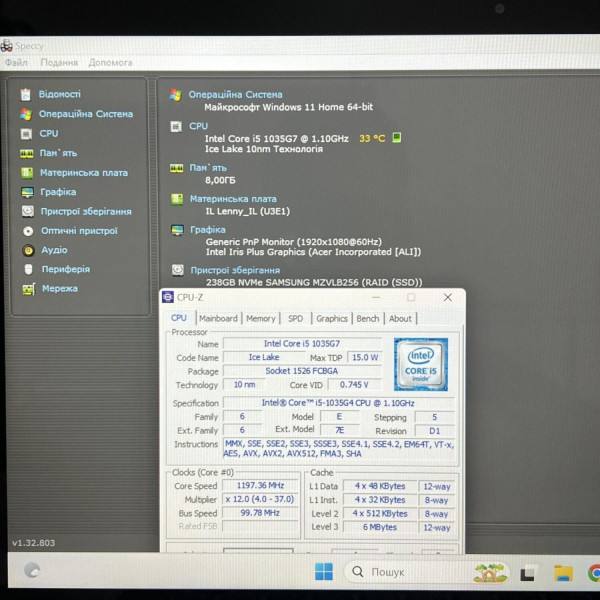Screen dimensions: 600x600
Task: Click the graphics monitor icon in summary pane
Action: click(x=177, y=230)
